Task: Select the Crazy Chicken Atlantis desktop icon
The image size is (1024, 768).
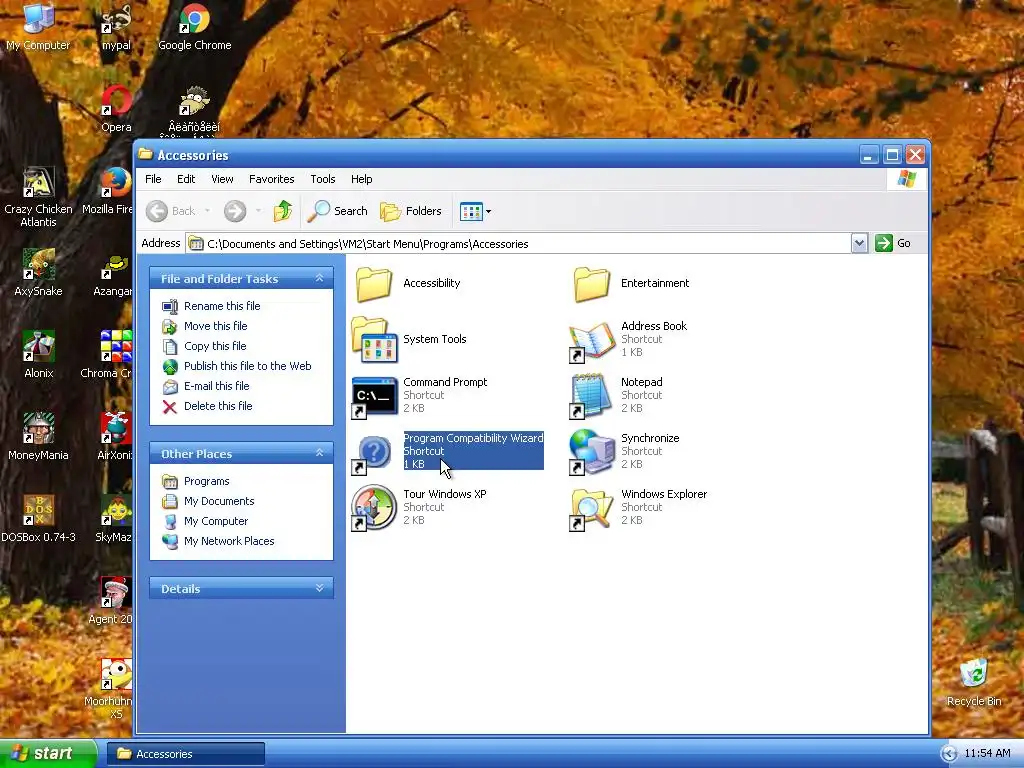Action: pos(38,196)
